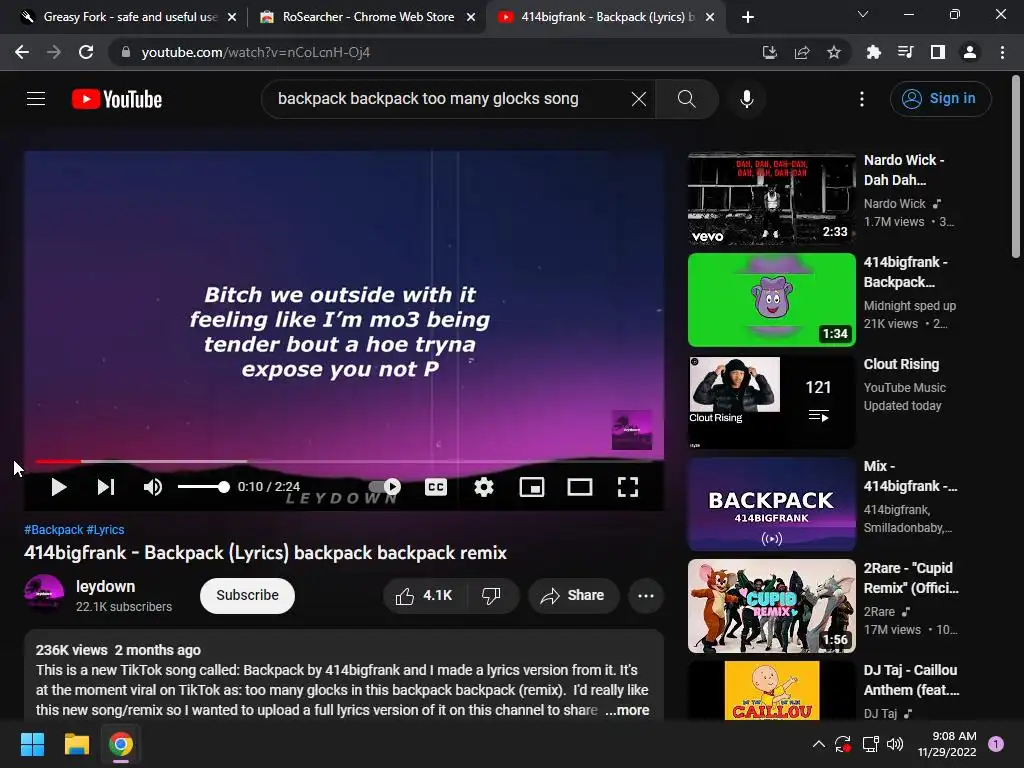Go to the YouTube home logo

[x=117, y=99]
